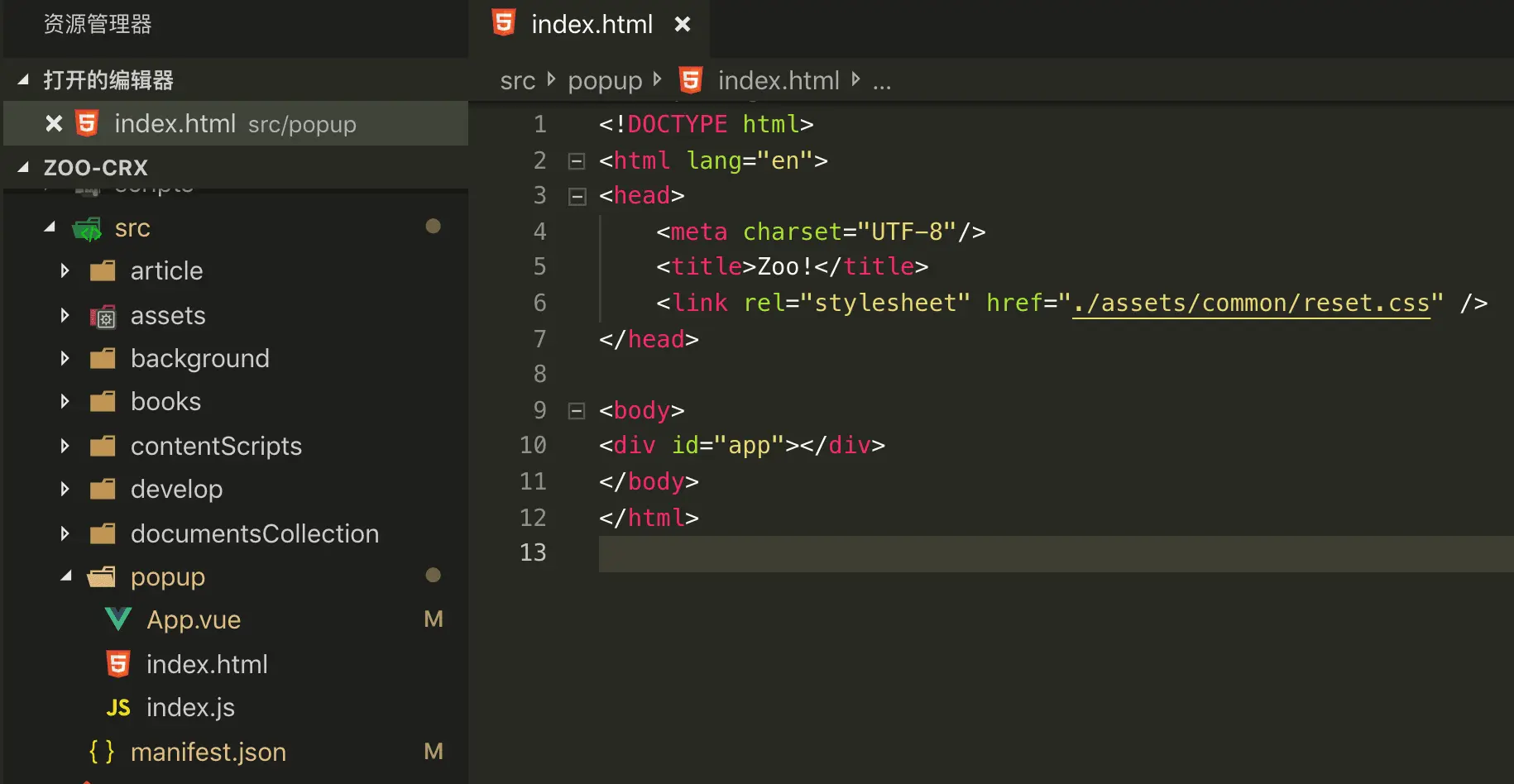The width and height of the screenshot is (1514, 784).
Task: Click the M status badge beside manifest.json
Action: [x=434, y=752]
